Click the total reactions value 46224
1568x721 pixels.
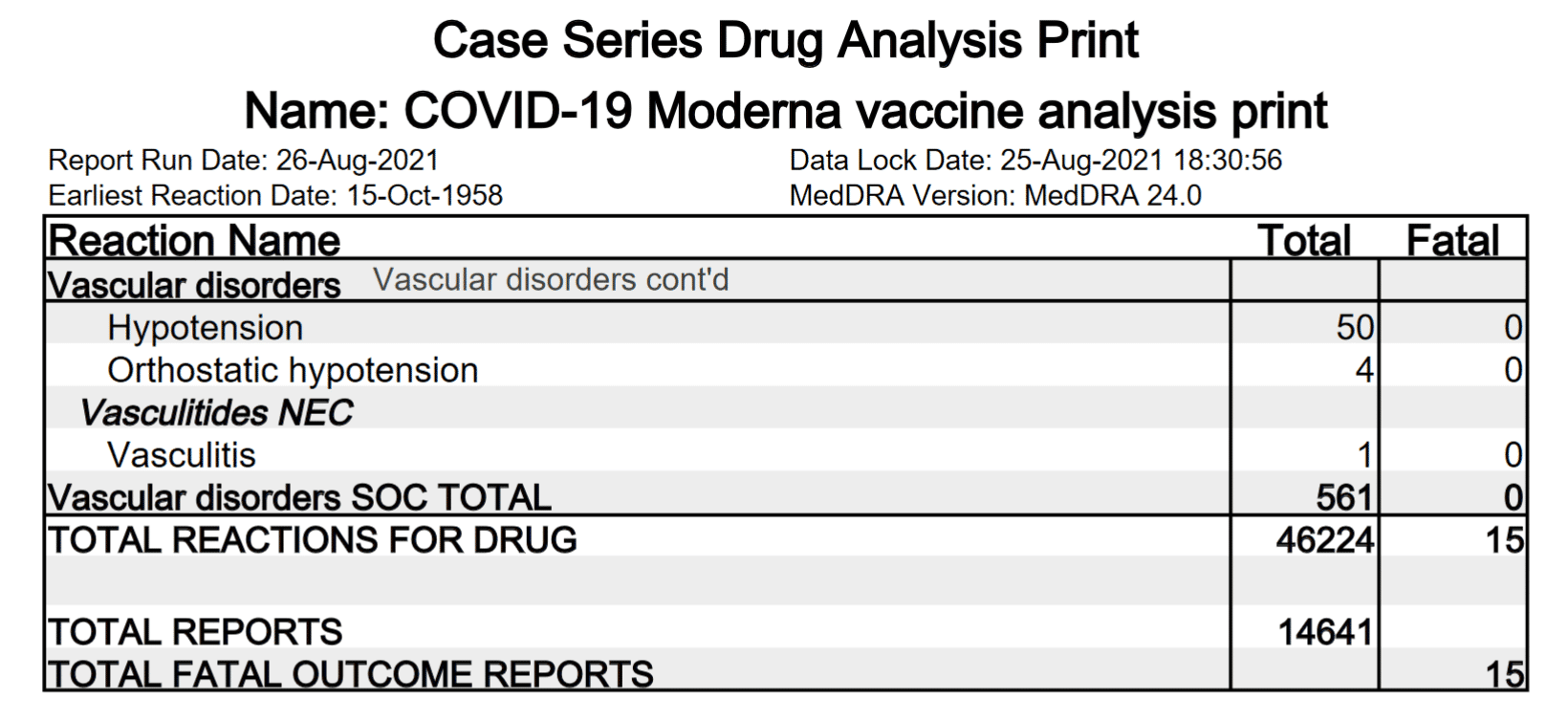1324,540
